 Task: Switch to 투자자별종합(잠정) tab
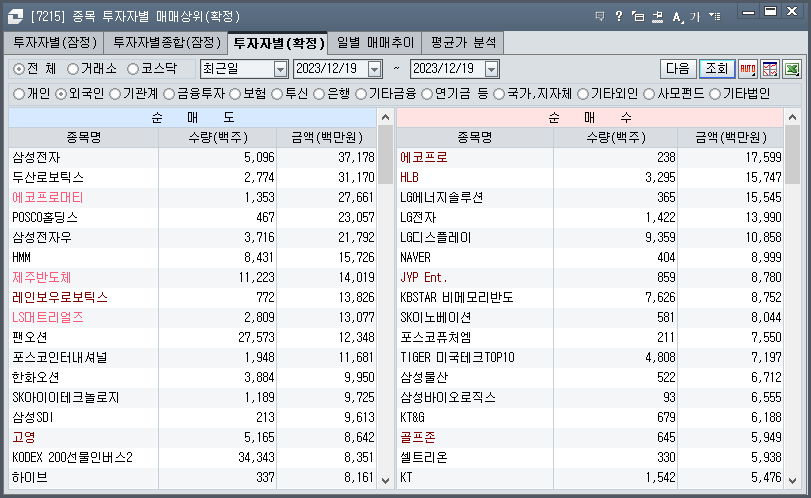(x=167, y=42)
